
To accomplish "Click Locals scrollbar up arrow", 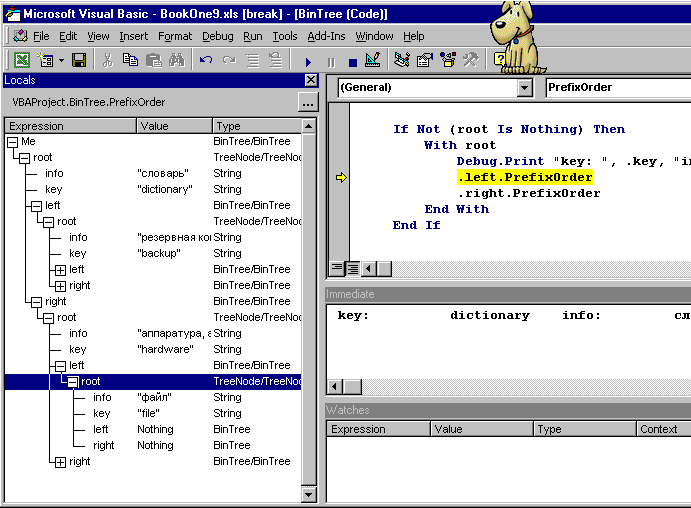I will tap(308, 126).
